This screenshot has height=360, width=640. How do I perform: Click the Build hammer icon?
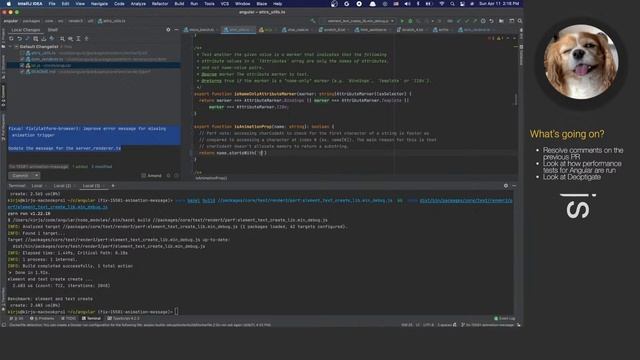point(313,21)
